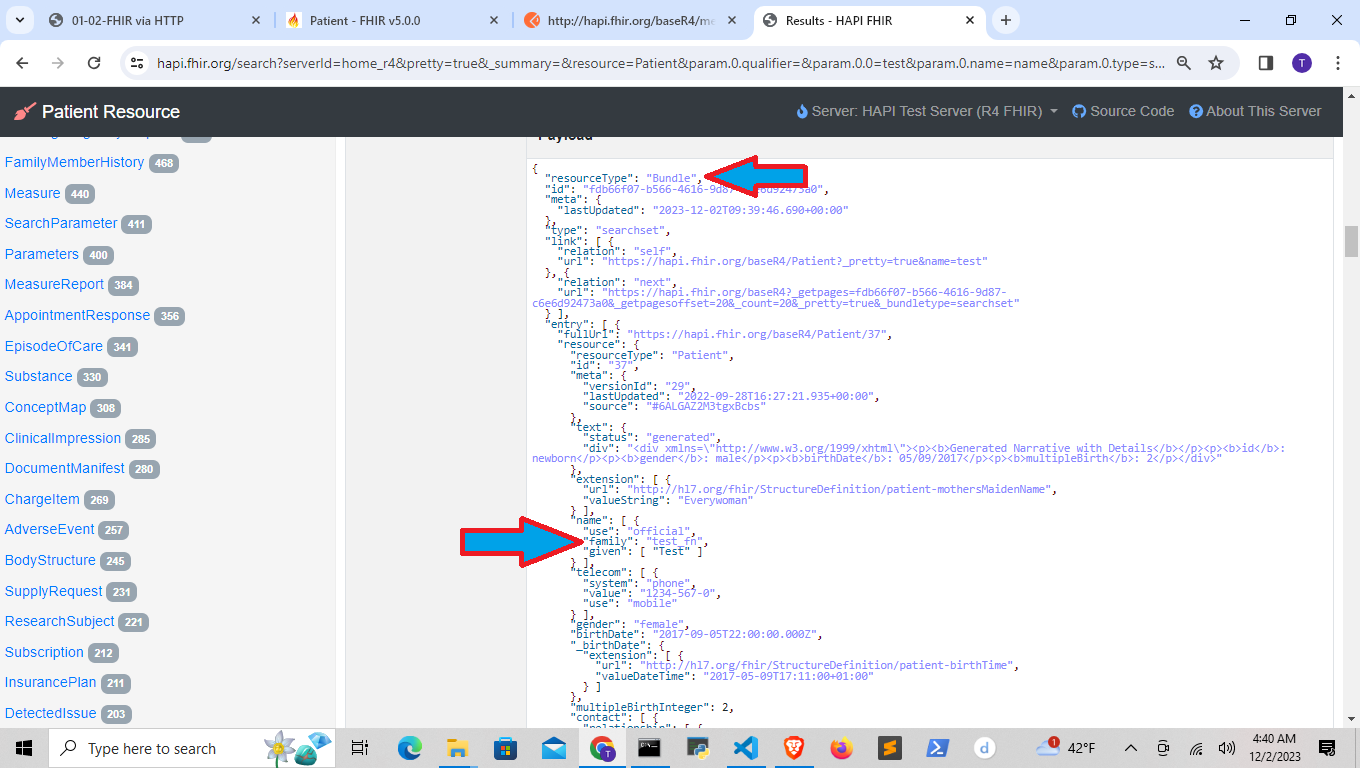
Task: Select Parameters in the resource list
Action: tap(41, 254)
